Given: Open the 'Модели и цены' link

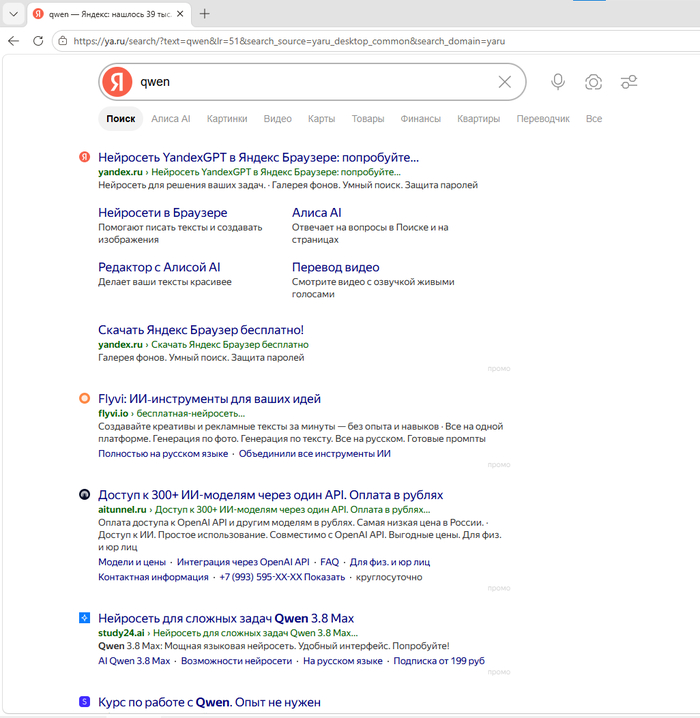Looking at the screenshot, I should click(132, 562).
